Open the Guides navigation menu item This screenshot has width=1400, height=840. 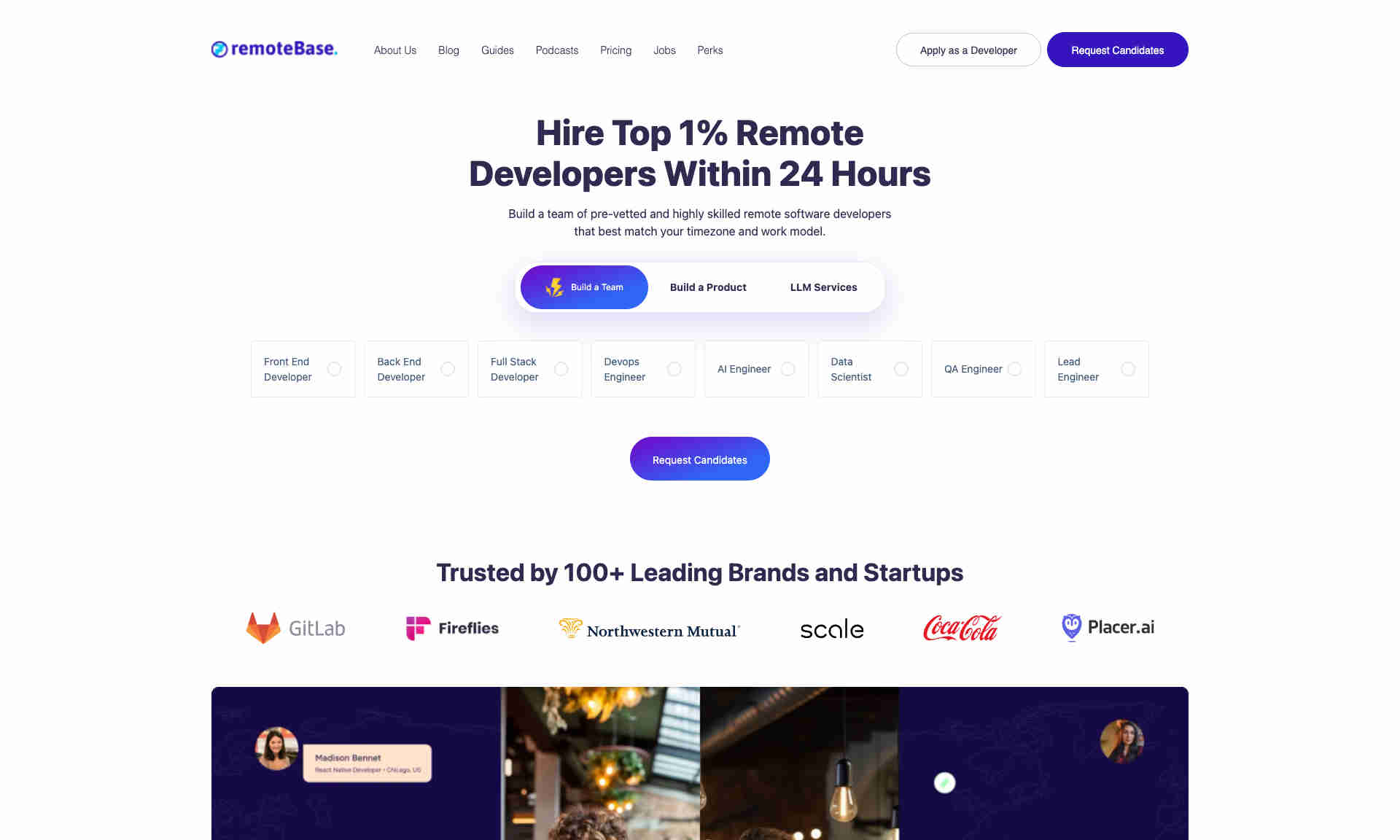[x=497, y=50]
